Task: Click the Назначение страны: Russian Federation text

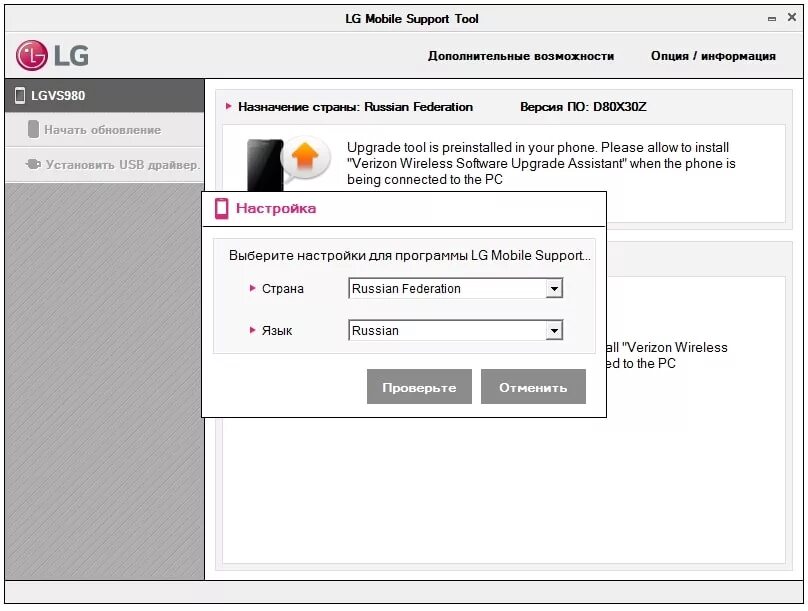Action: click(x=355, y=107)
